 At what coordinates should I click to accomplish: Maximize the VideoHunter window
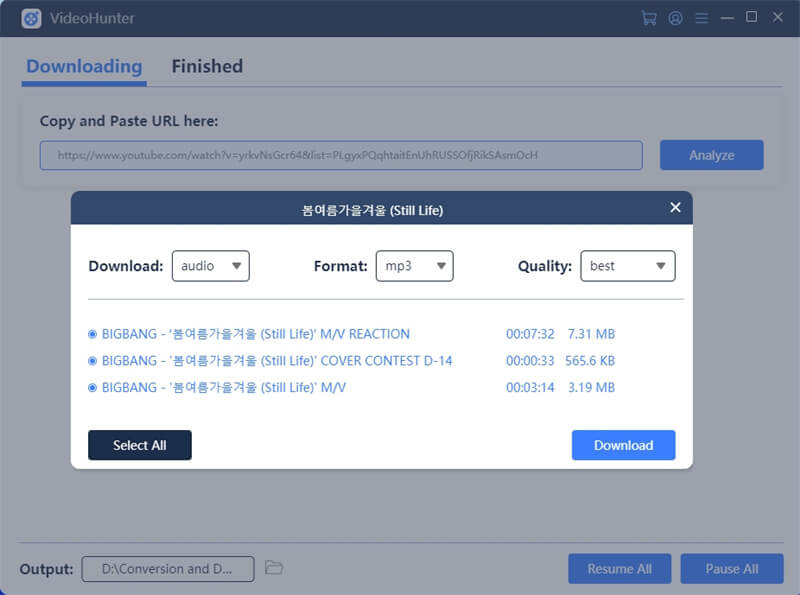[752, 17]
